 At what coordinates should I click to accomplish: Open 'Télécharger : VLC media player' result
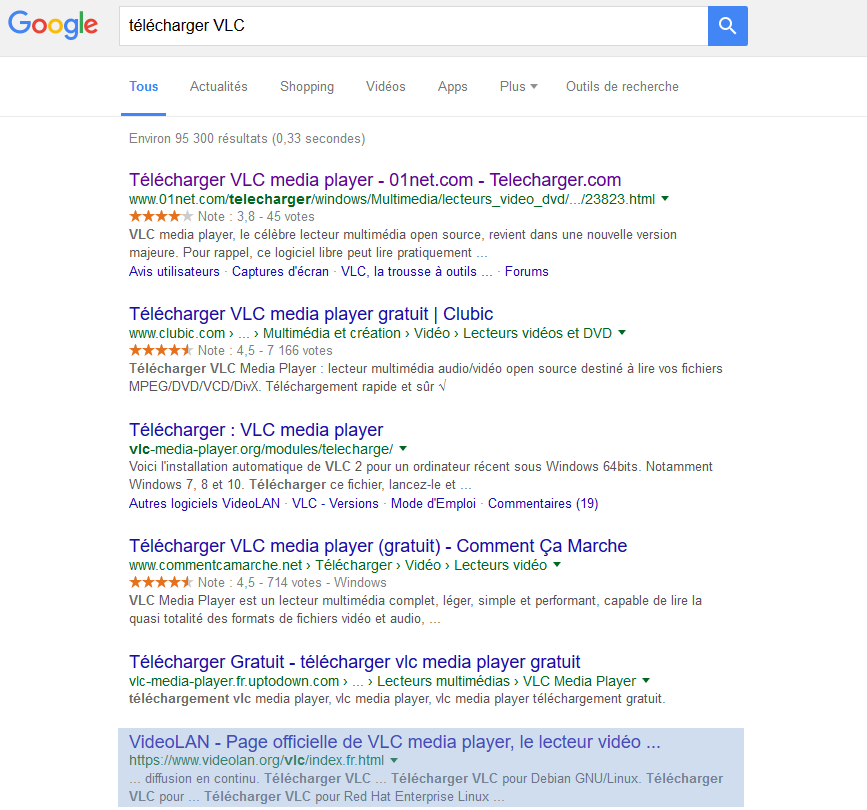(256, 430)
